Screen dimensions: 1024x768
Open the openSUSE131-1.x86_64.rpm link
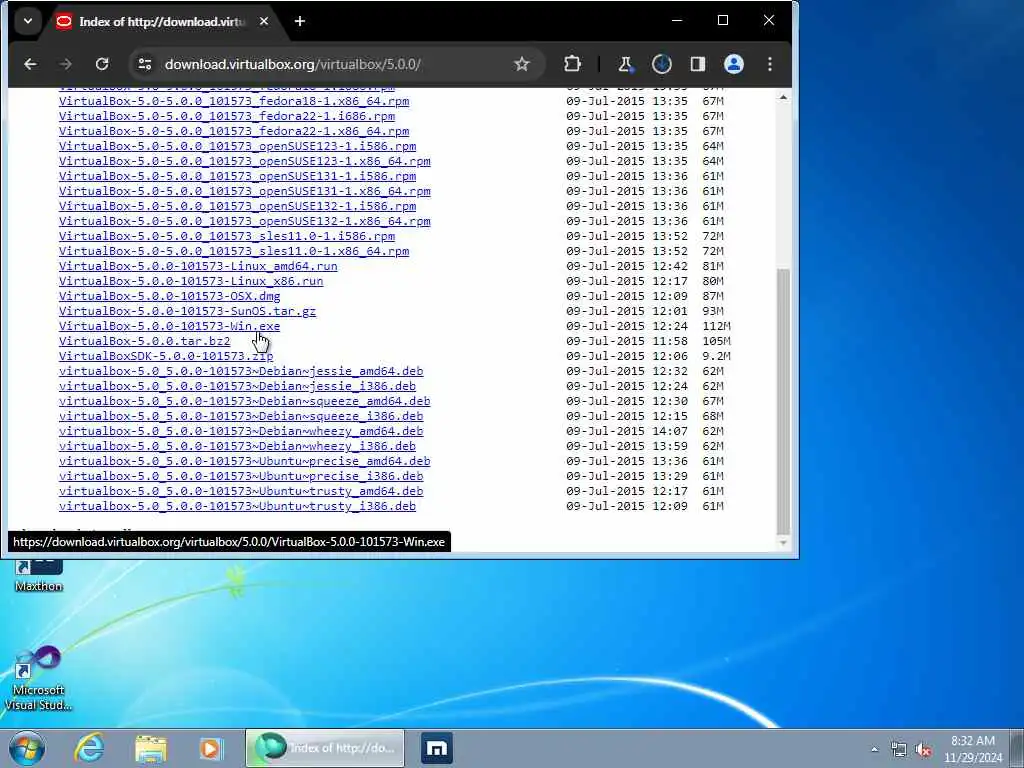pos(244,191)
